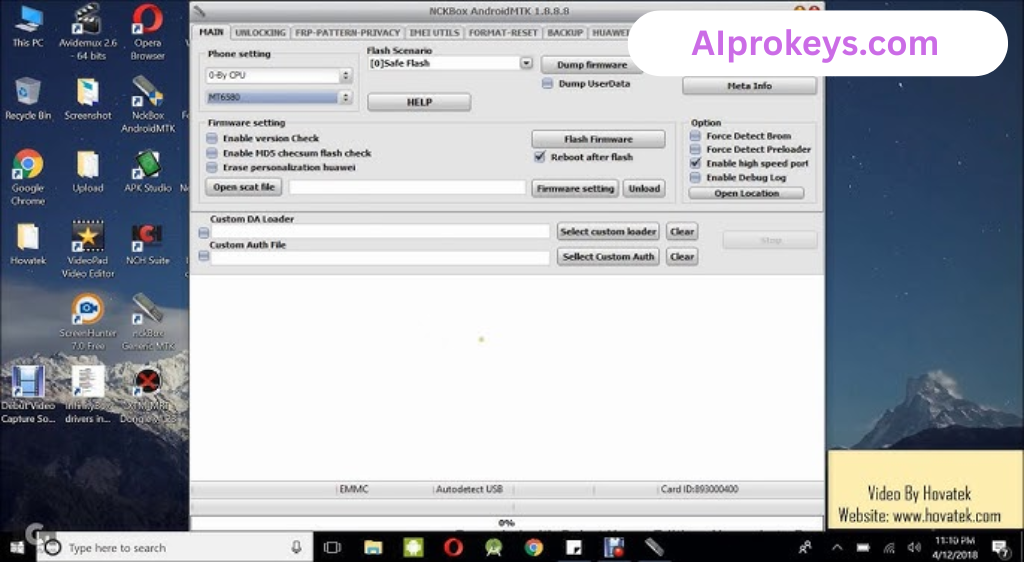Open the 0-By CPU selection dropdown
This screenshot has width=1024, height=576.
(280, 76)
